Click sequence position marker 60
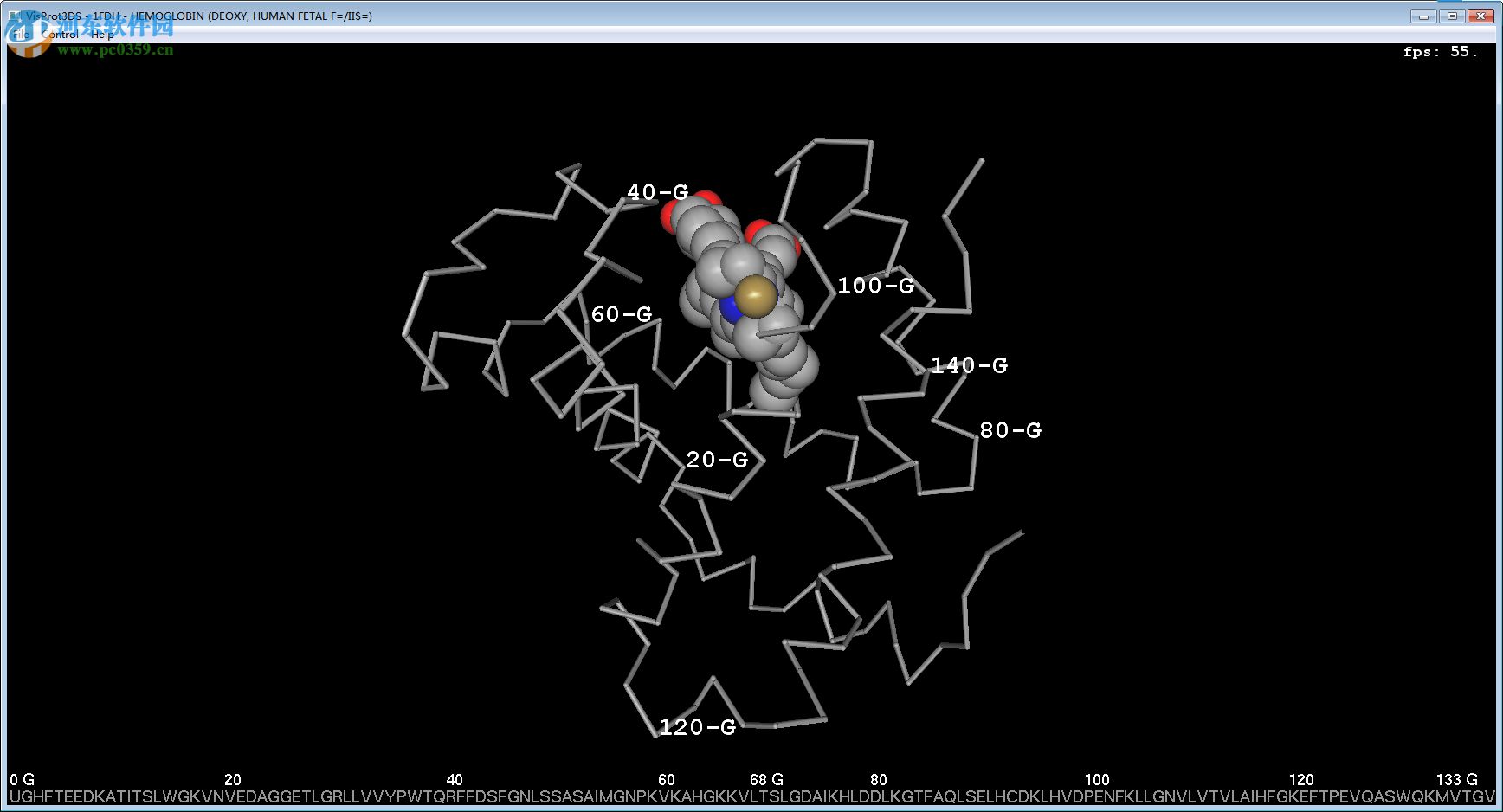1503x812 pixels. point(666,780)
